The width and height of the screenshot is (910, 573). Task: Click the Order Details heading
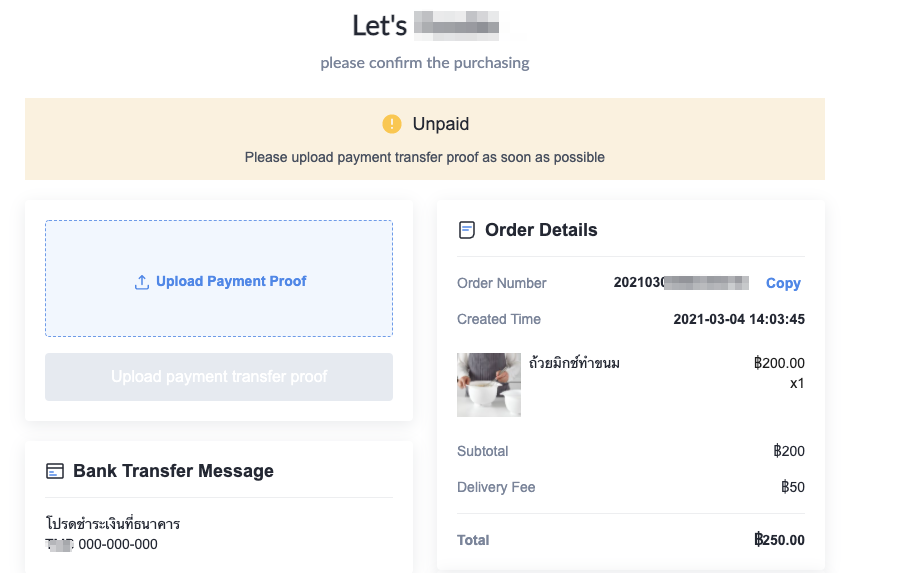[x=541, y=230]
